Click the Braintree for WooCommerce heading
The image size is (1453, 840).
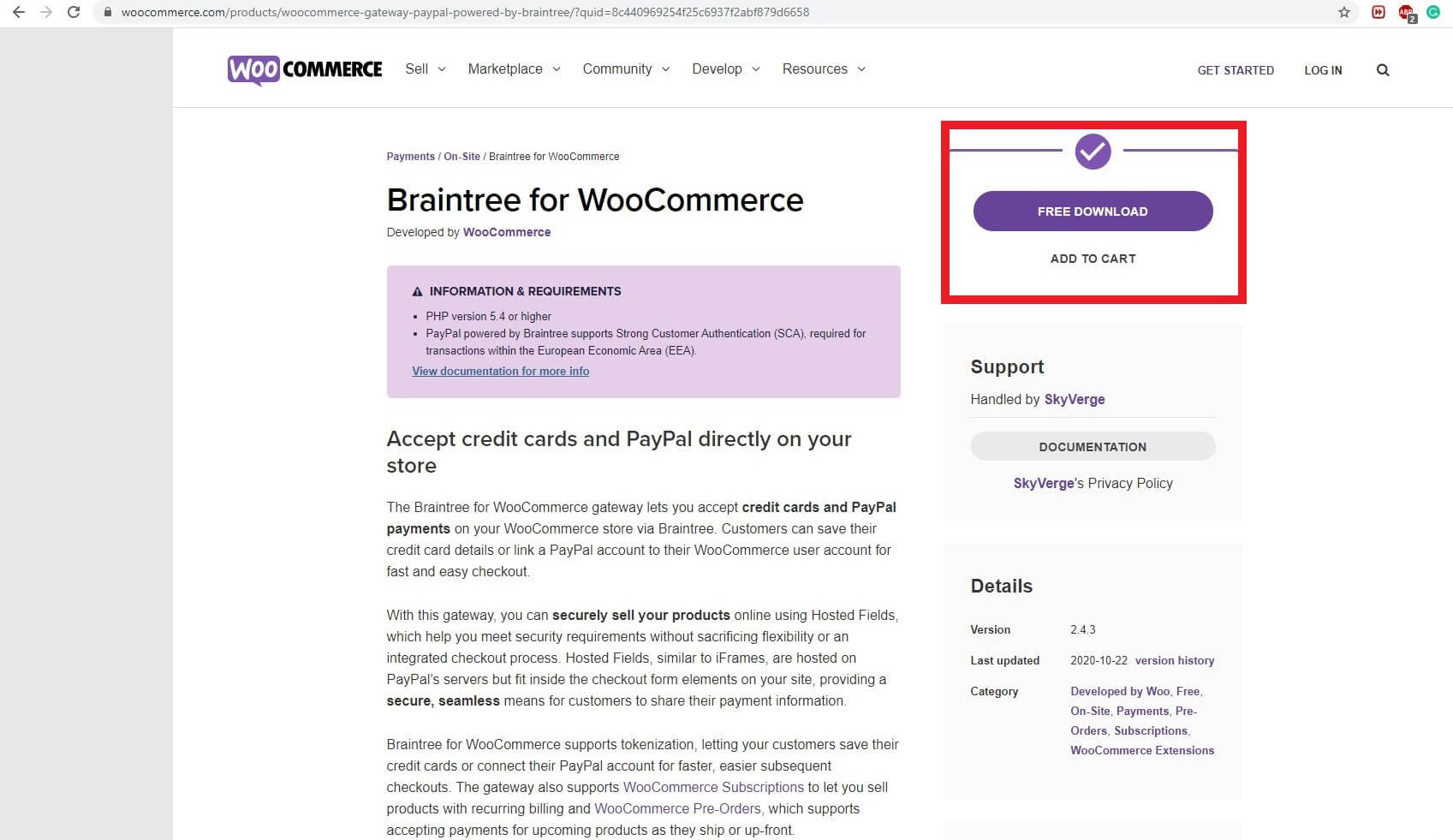click(595, 200)
